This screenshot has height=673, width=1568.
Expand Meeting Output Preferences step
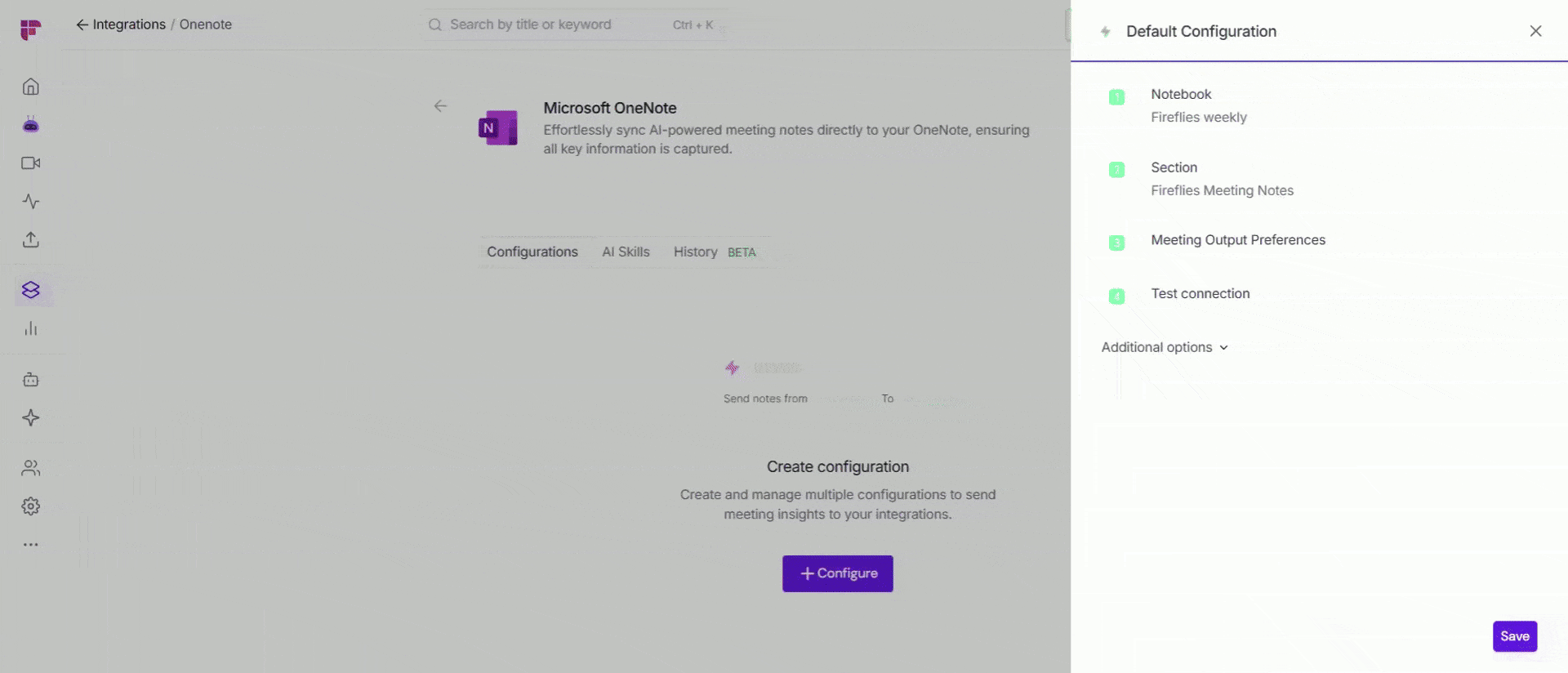pyautogui.click(x=1319, y=241)
